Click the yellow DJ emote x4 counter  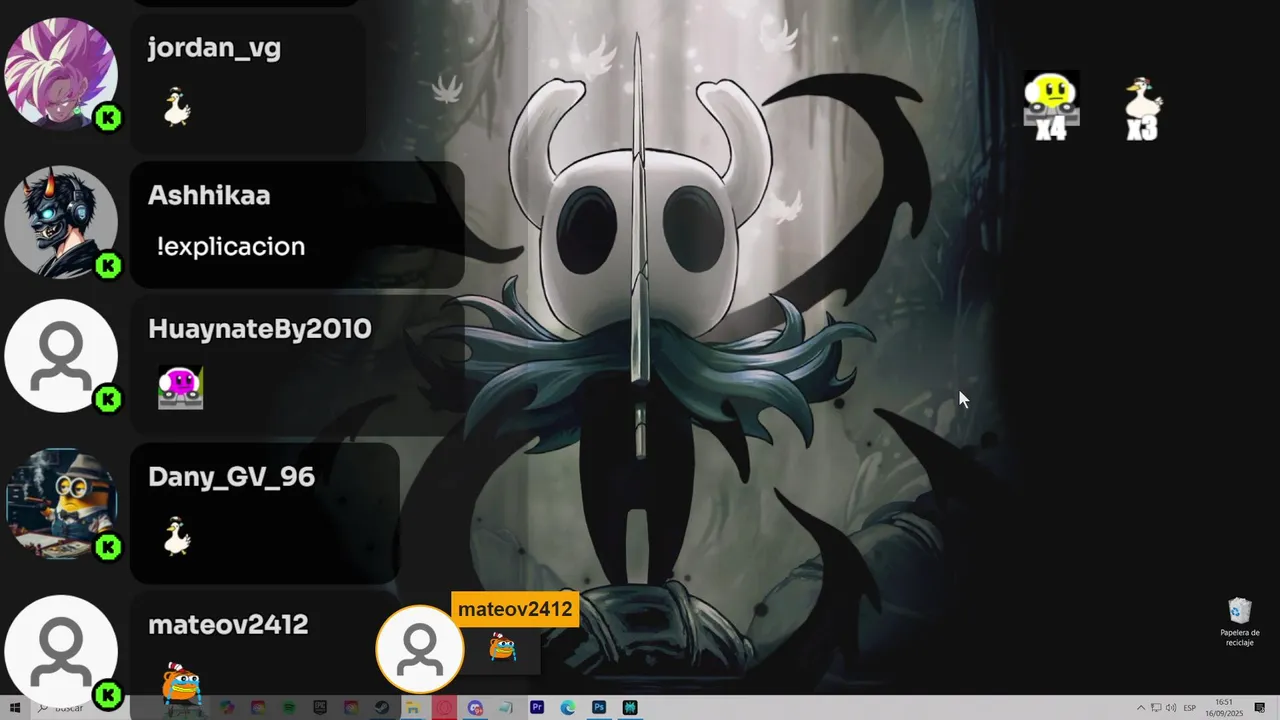click(x=1051, y=105)
